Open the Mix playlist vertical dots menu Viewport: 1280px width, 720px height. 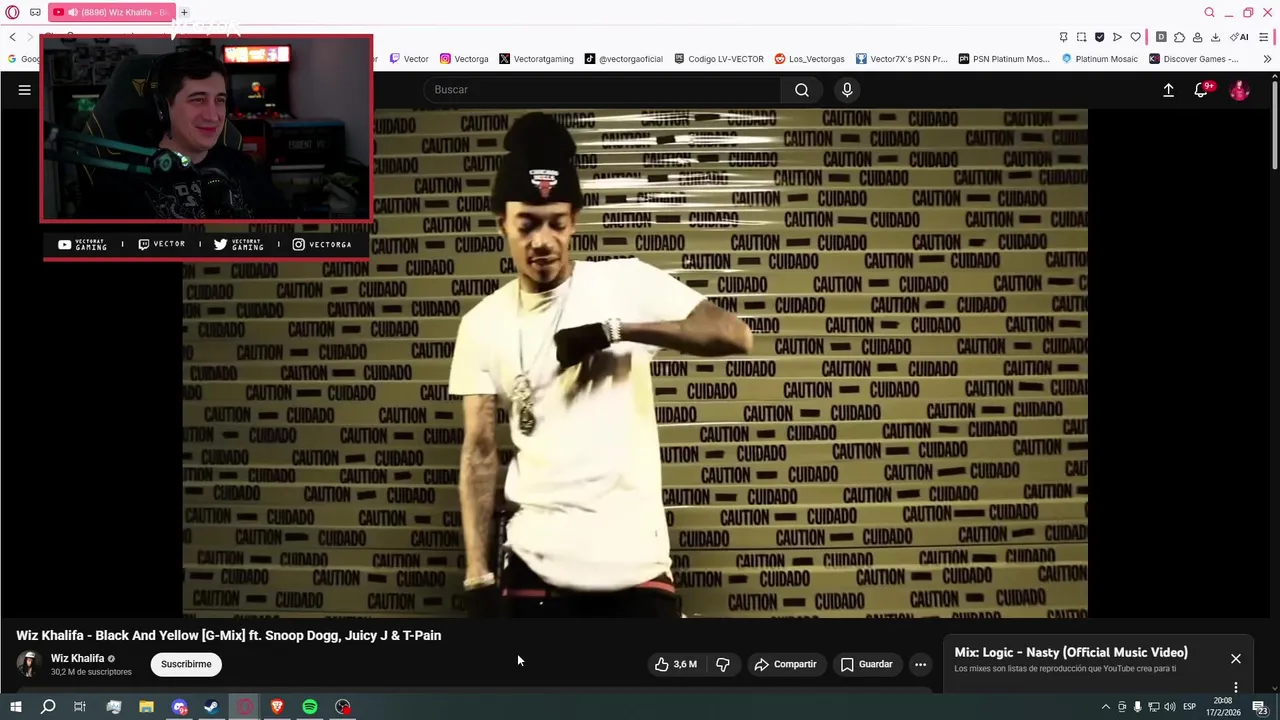point(1236,687)
